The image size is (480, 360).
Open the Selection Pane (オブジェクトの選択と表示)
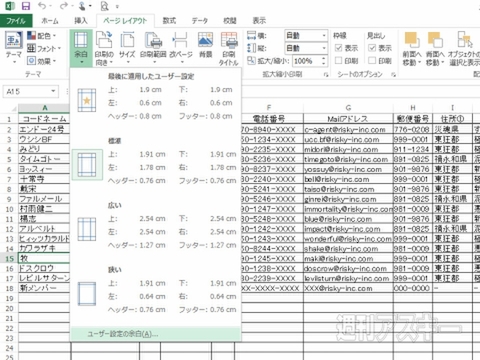coord(464,48)
